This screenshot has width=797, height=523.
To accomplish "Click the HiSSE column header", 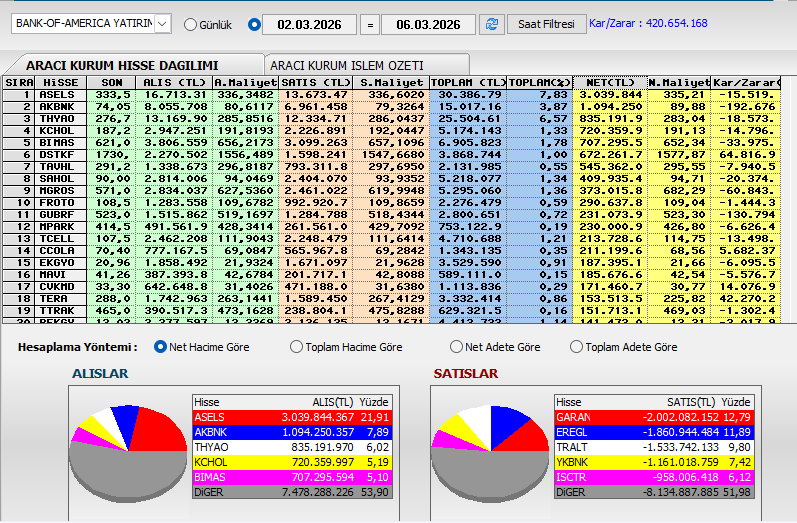I will point(60,82).
